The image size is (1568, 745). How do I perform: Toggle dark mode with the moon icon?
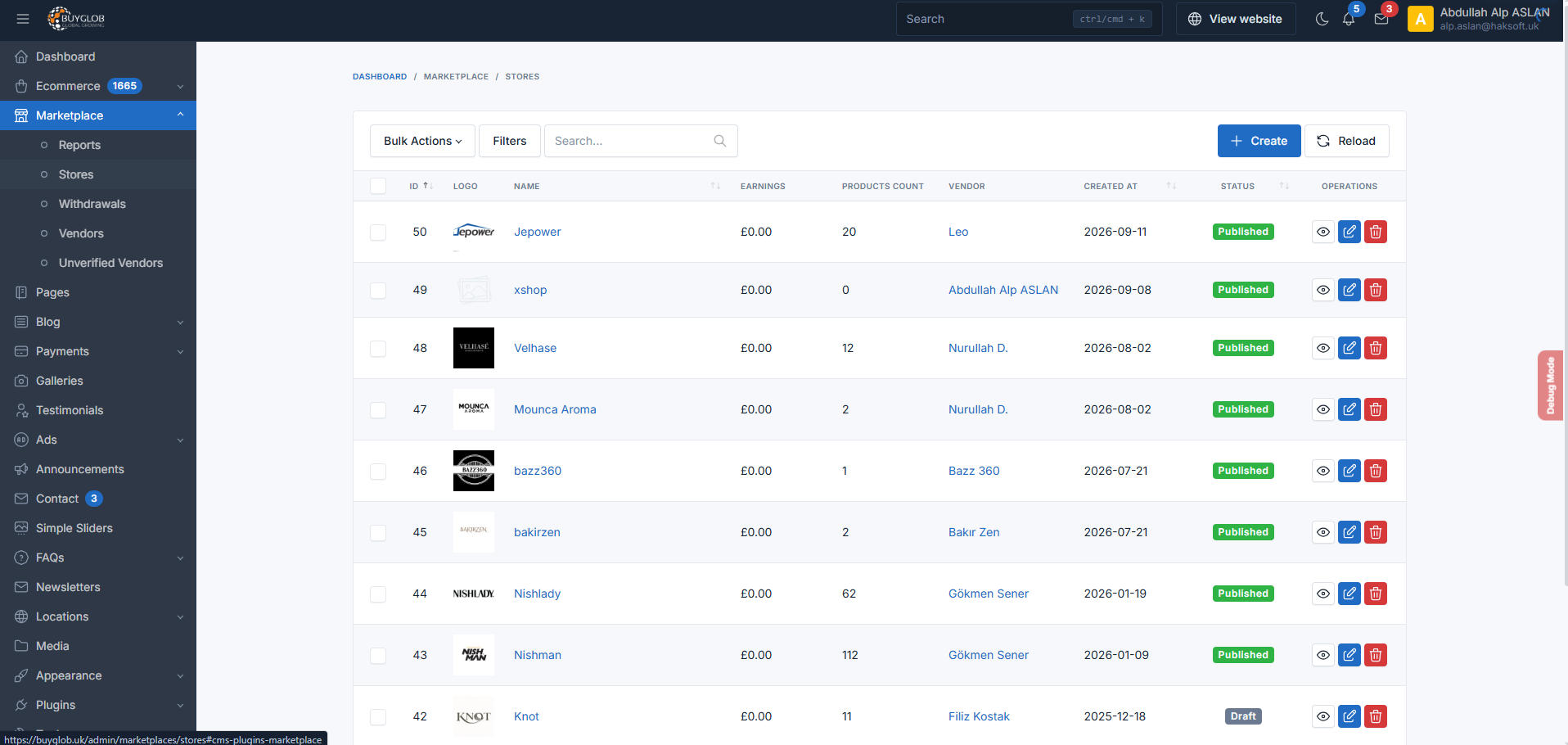point(1322,19)
